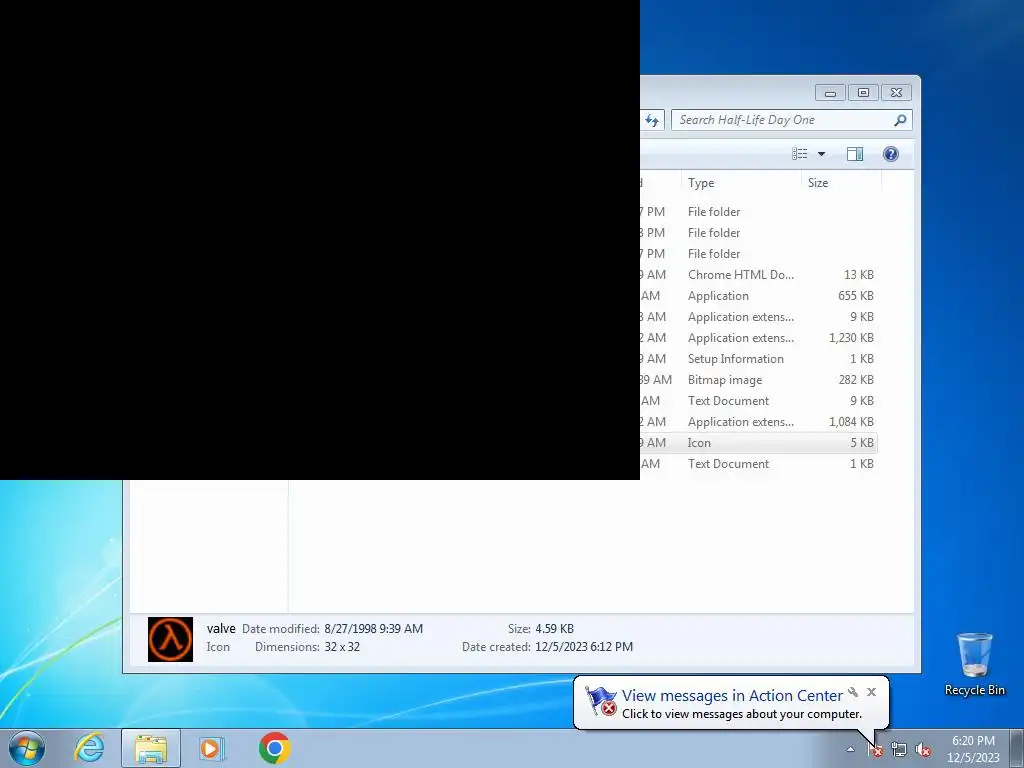Viewport: 1024px width, 768px height.
Task: Select the 1 KB Text Document row
Action: point(758,464)
